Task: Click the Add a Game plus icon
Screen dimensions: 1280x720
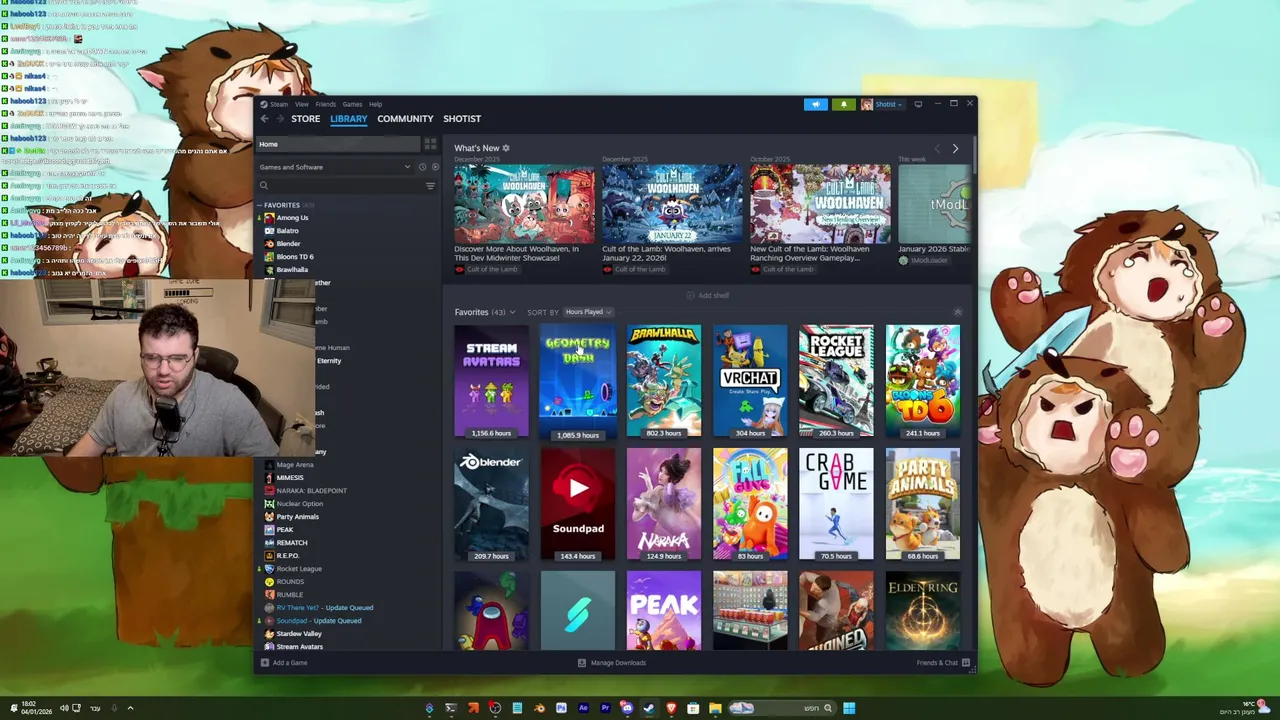Action: tap(265, 663)
